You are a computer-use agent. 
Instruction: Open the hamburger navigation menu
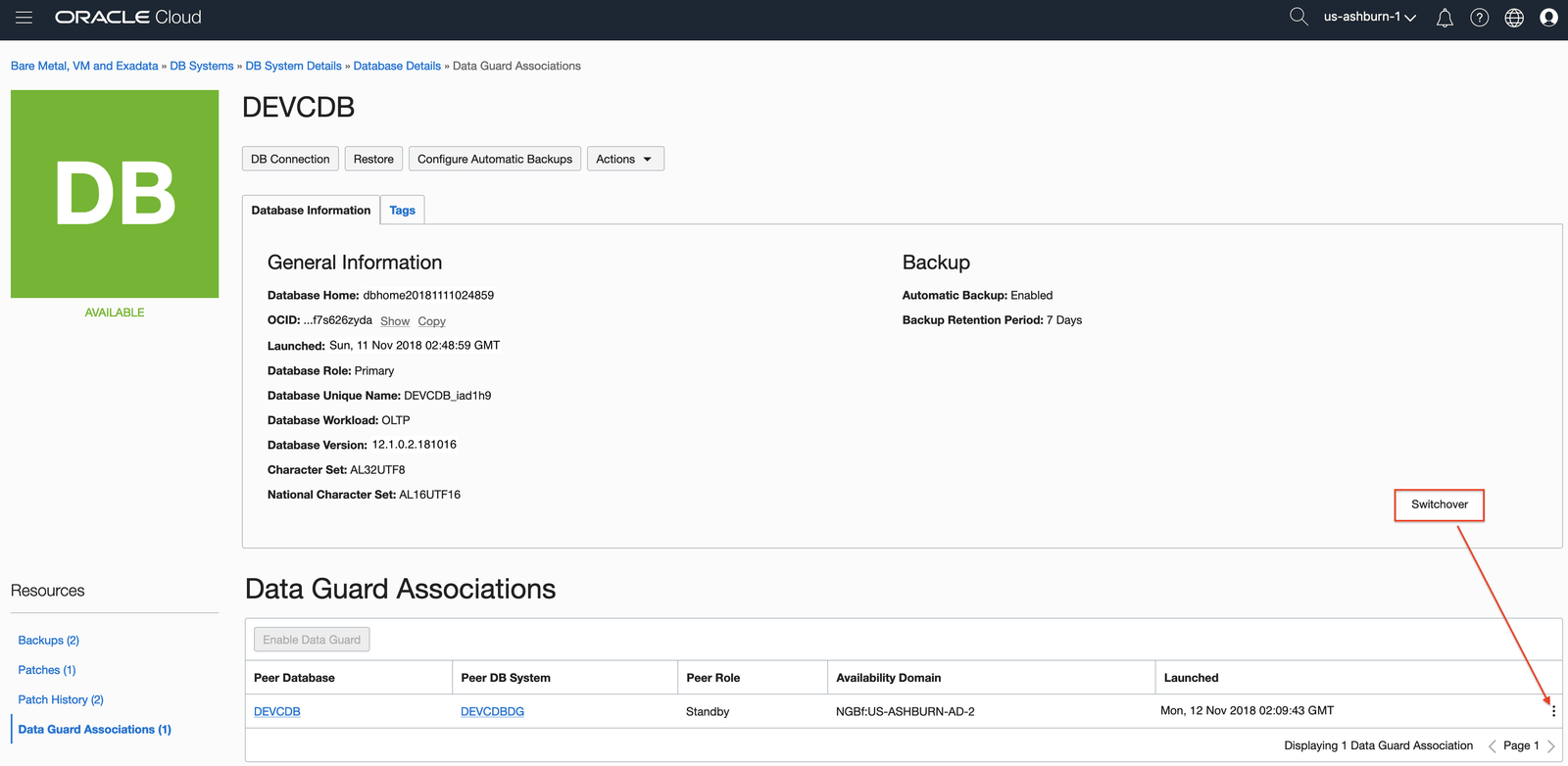[x=24, y=18]
